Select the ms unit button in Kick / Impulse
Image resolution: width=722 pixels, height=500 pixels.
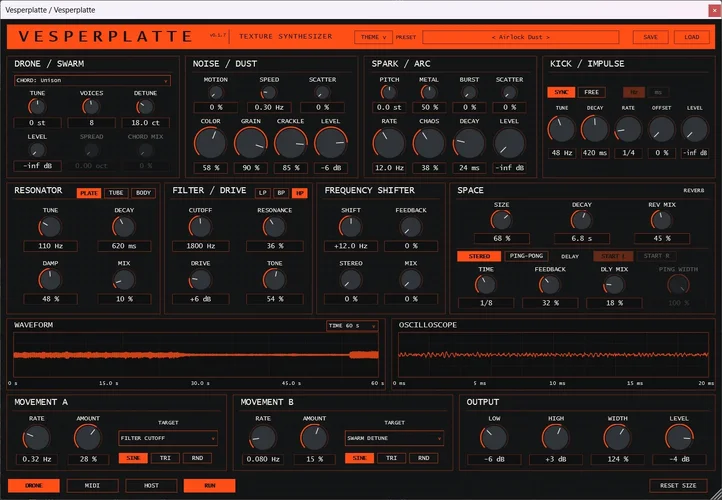tap(658, 92)
